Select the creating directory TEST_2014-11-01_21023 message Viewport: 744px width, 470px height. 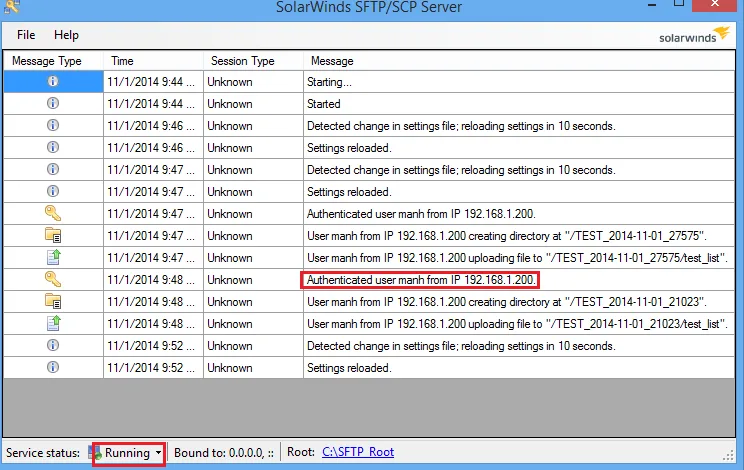point(506,302)
